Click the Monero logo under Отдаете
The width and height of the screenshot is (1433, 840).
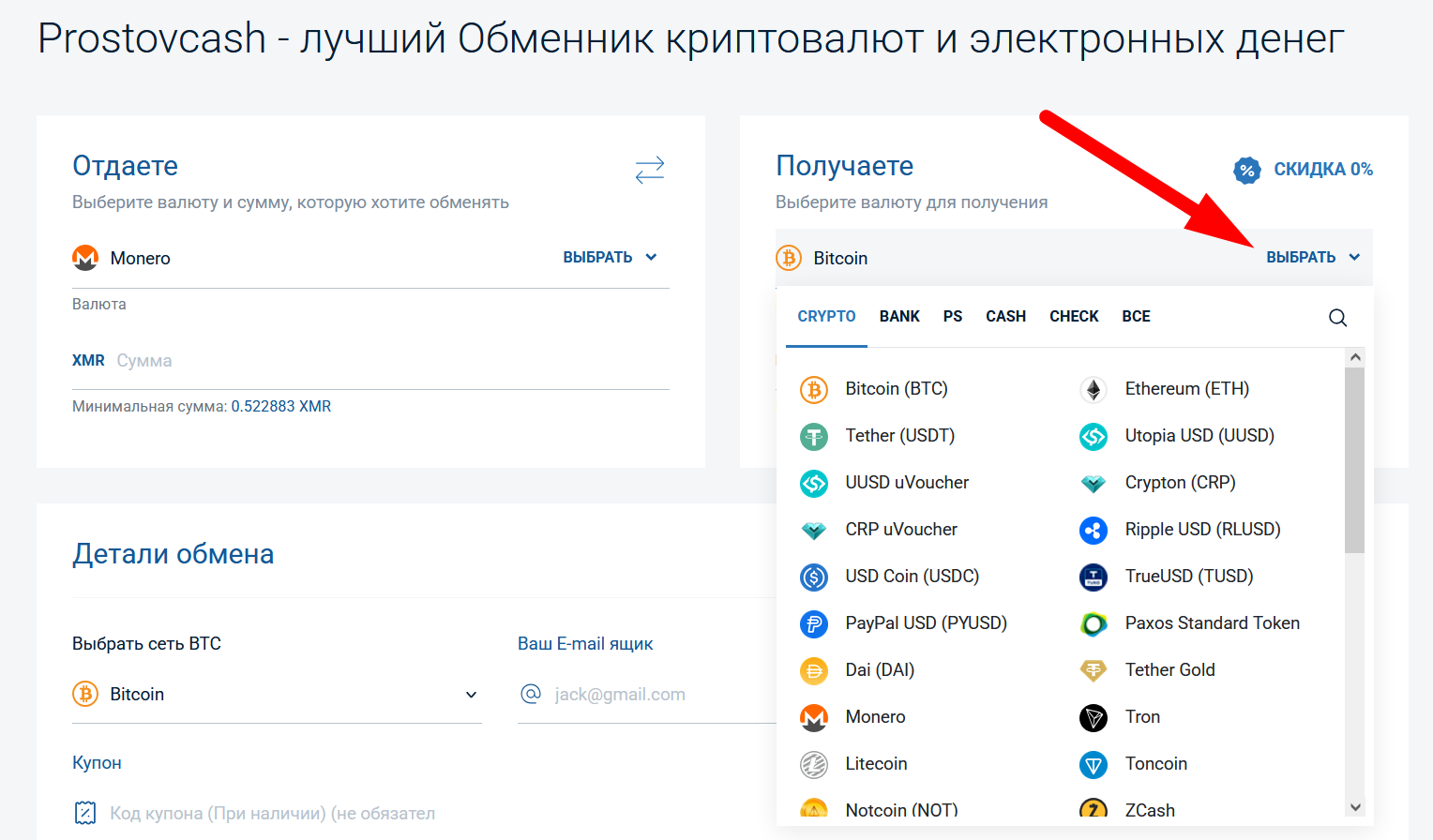[85, 258]
